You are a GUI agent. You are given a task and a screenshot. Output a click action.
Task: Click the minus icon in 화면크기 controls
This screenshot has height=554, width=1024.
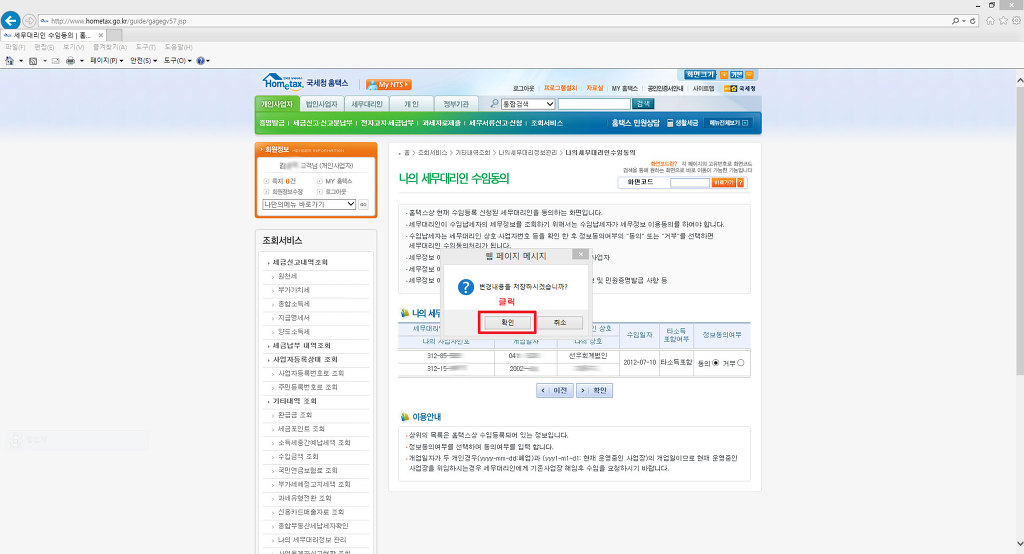point(749,75)
